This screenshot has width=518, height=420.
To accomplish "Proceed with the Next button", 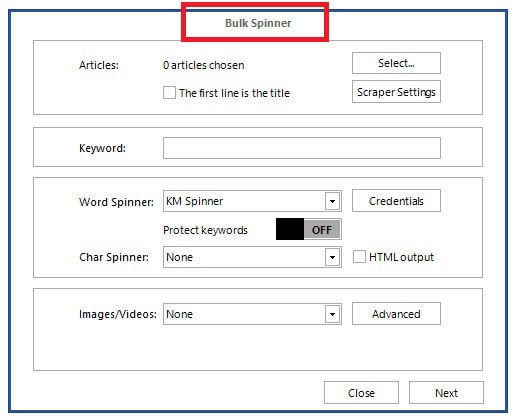I will click(446, 393).
